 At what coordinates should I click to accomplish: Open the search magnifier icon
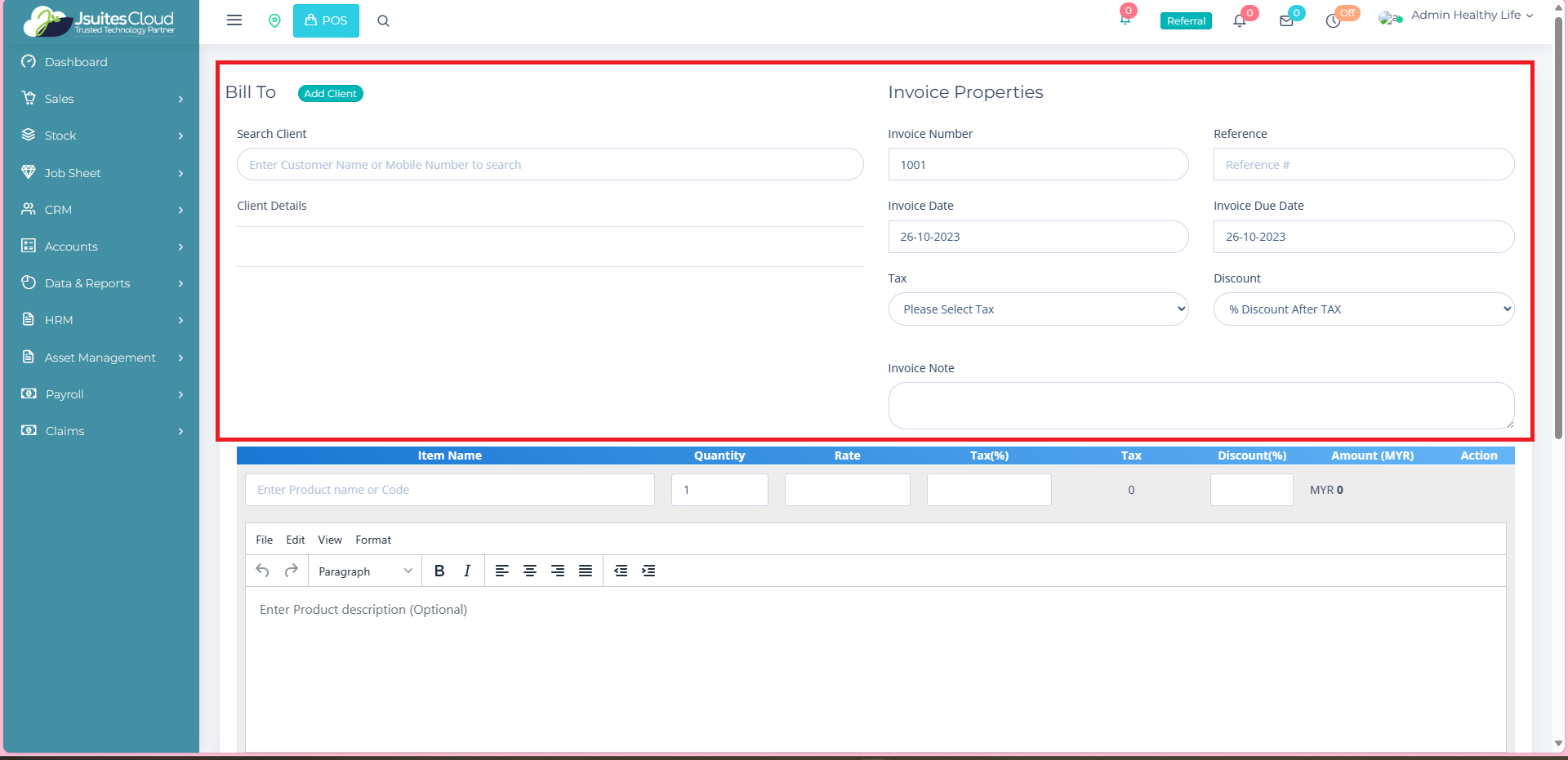point(383,21)
